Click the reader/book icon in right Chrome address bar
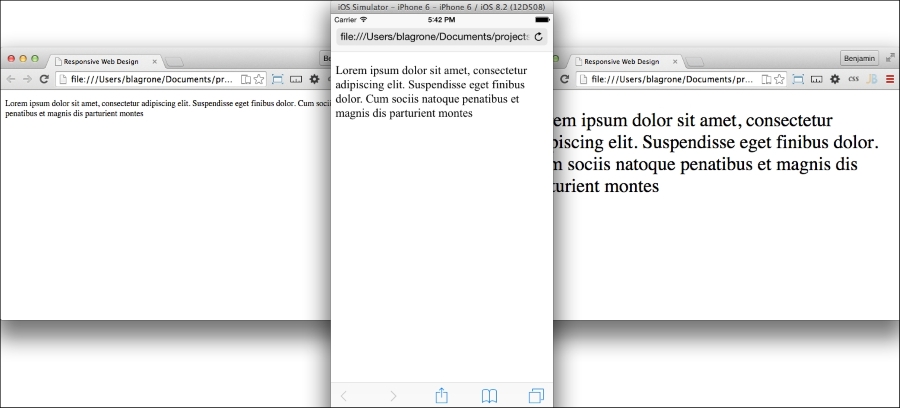 click(766, 79)
